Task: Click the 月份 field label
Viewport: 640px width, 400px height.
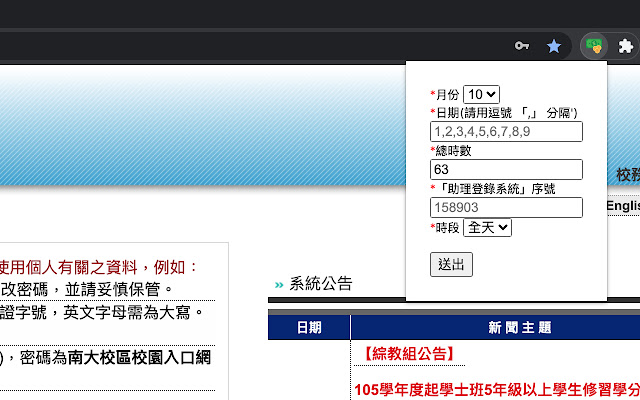Action: pyautogui.click(x=445, y=95)
